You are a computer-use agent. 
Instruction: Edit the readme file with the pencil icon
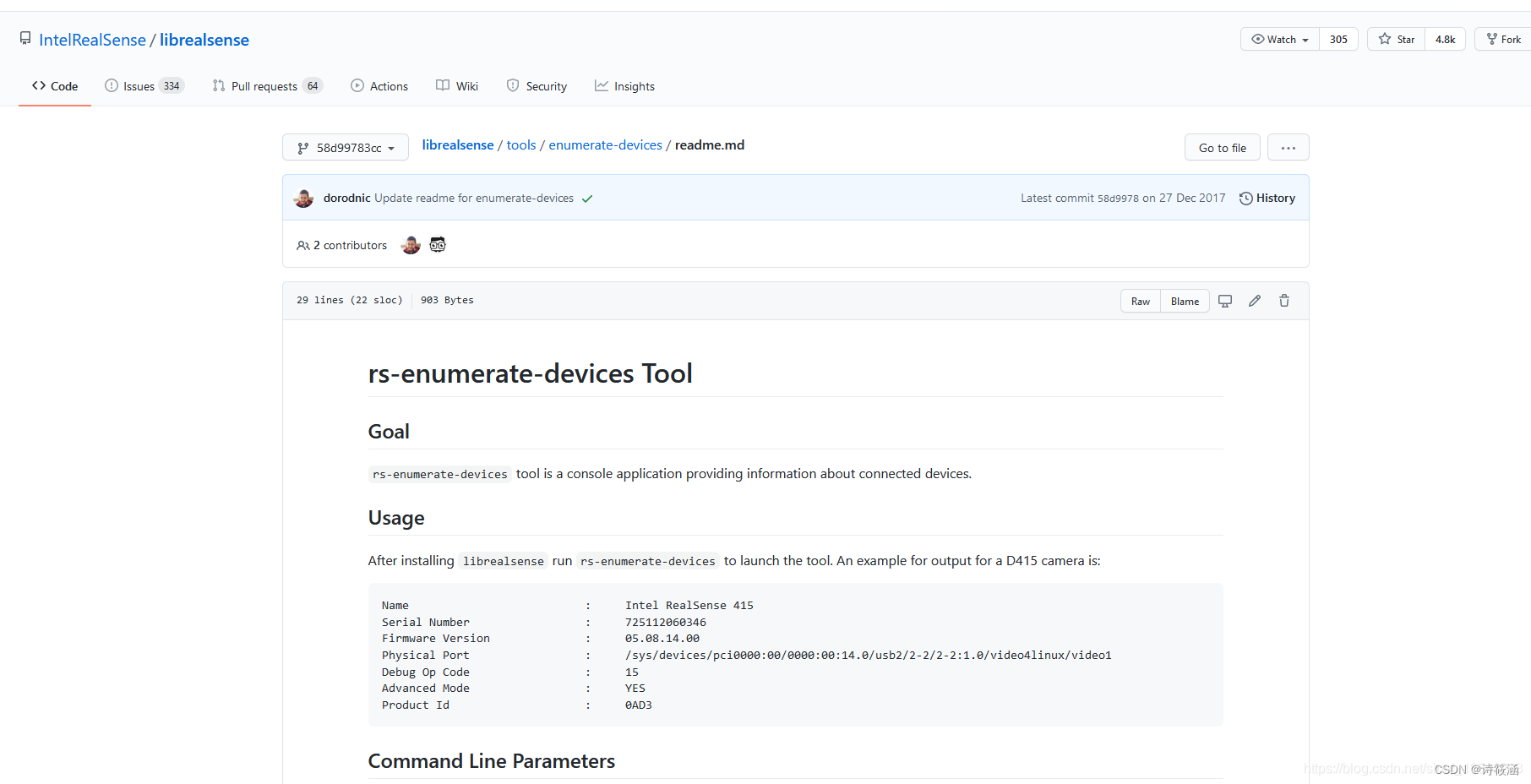pyautogui.click(x=1254, y=300)
